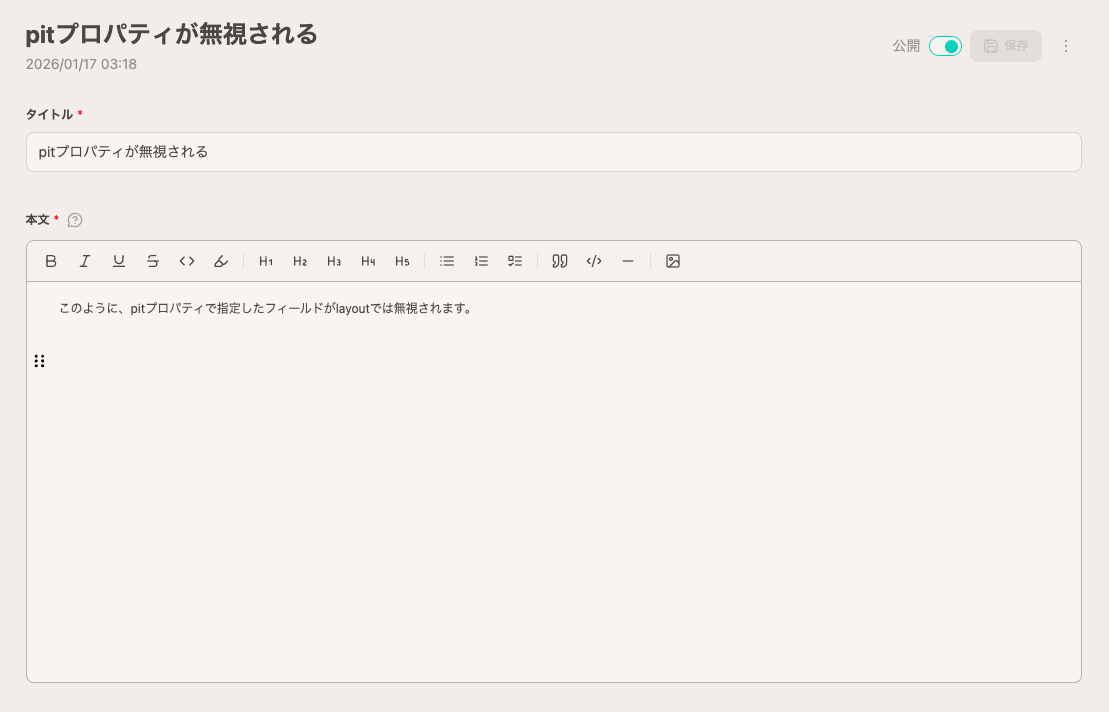Set heading level H2
The image size is (1109, 712).
click(x=300, y=261)
